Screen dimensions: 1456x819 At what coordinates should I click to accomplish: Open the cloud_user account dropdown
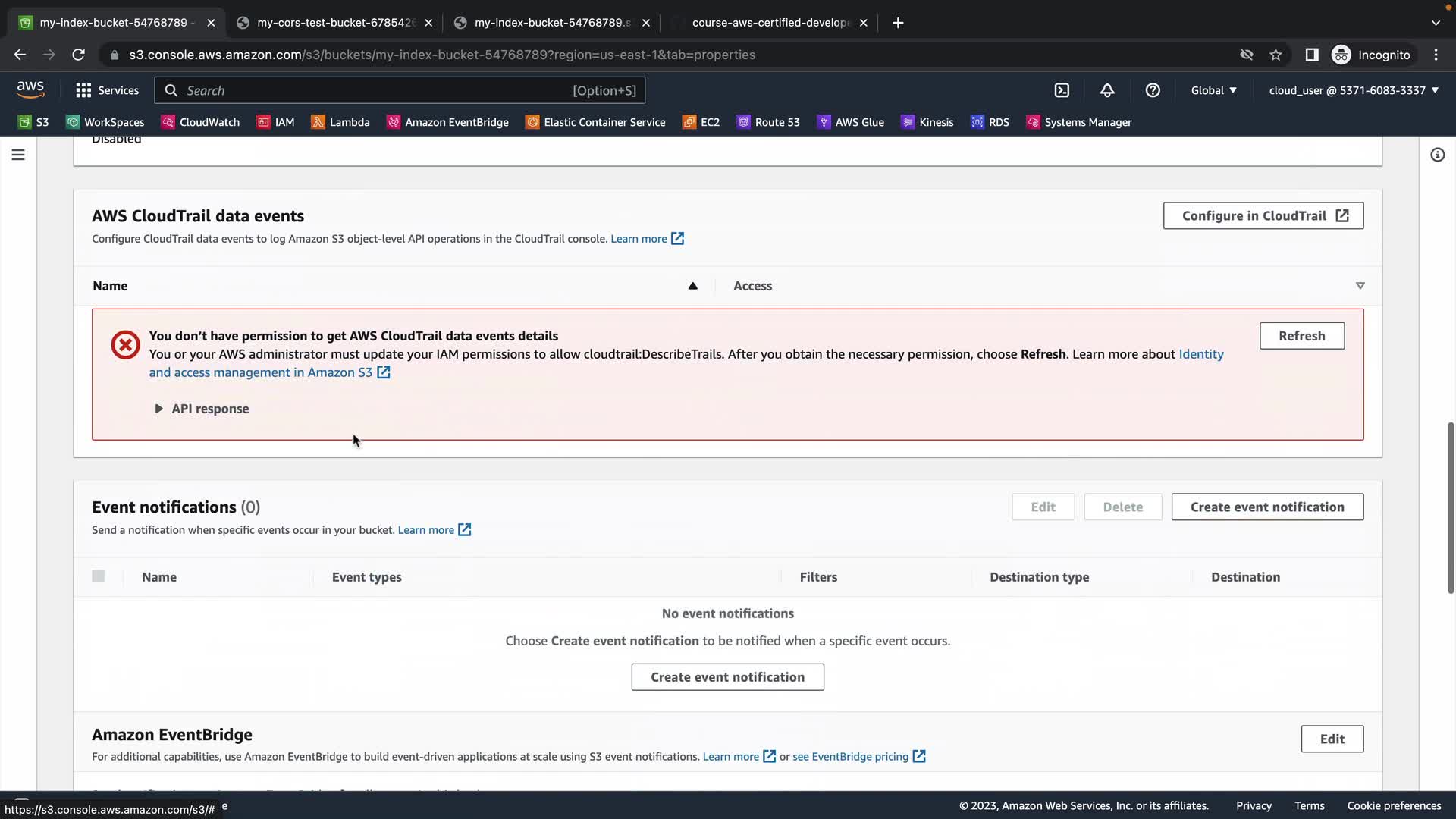coord(1354,90)
